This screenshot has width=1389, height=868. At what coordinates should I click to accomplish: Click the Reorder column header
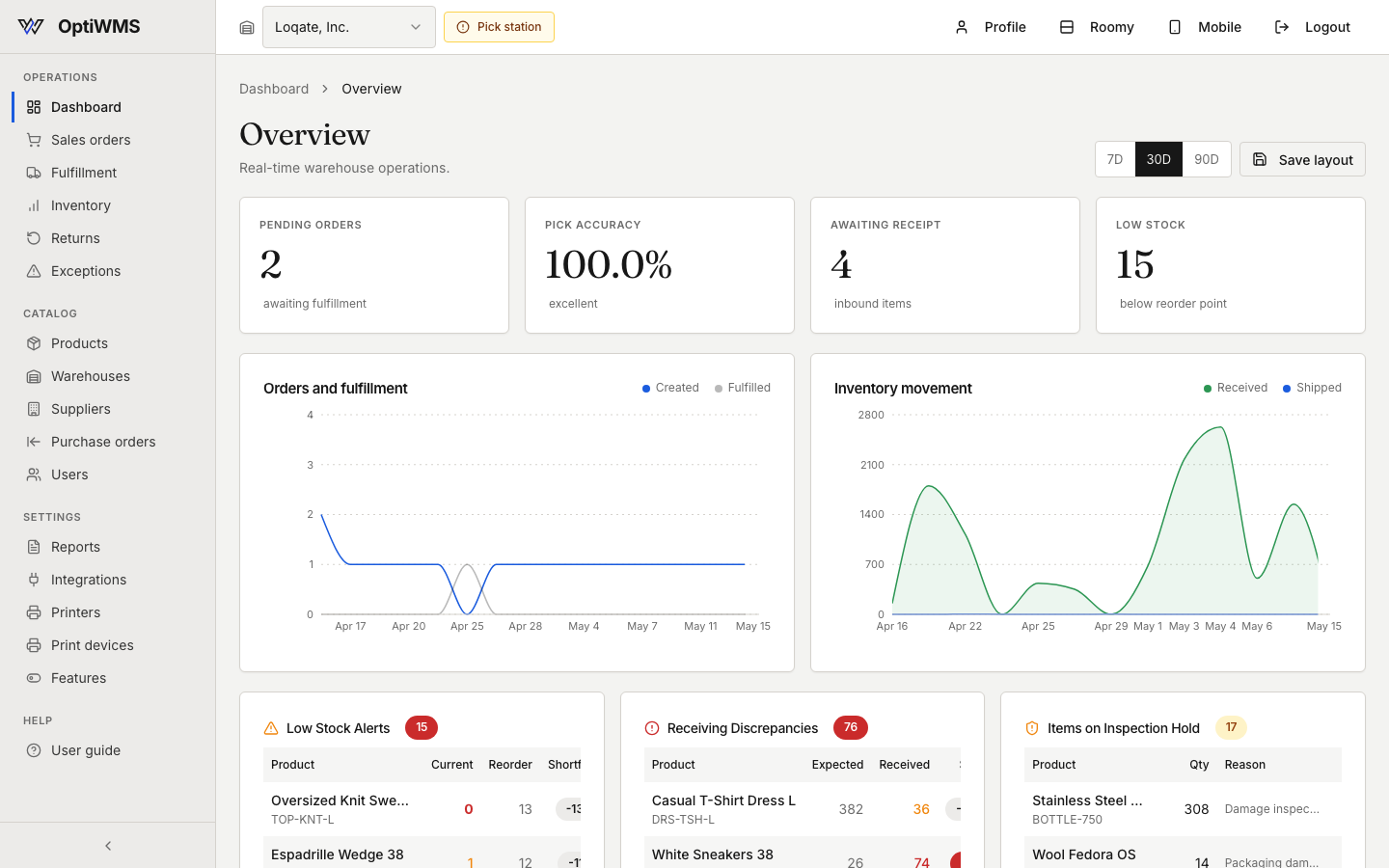point(510,765)
